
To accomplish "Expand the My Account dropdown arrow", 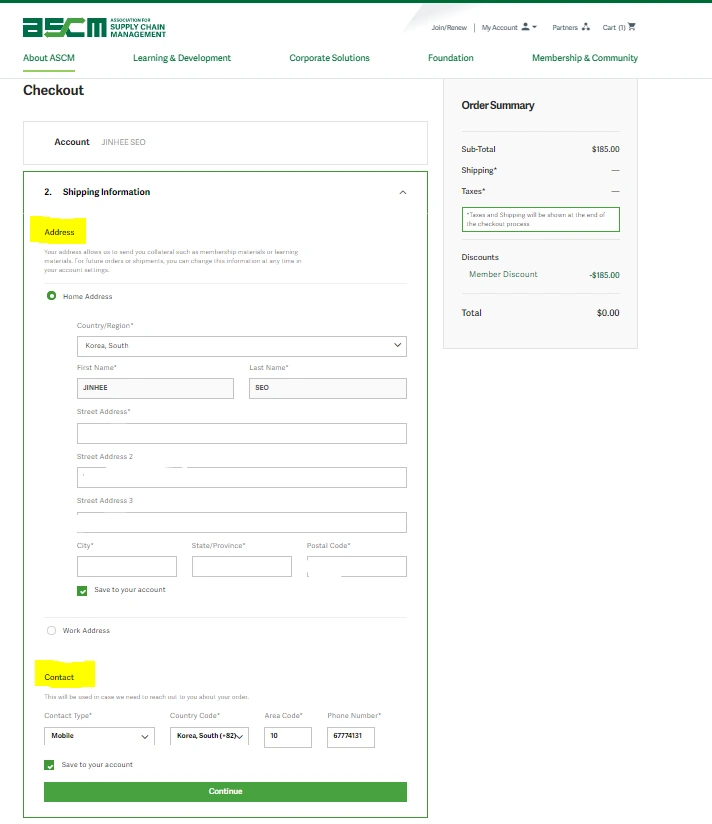I will (534, 27).
